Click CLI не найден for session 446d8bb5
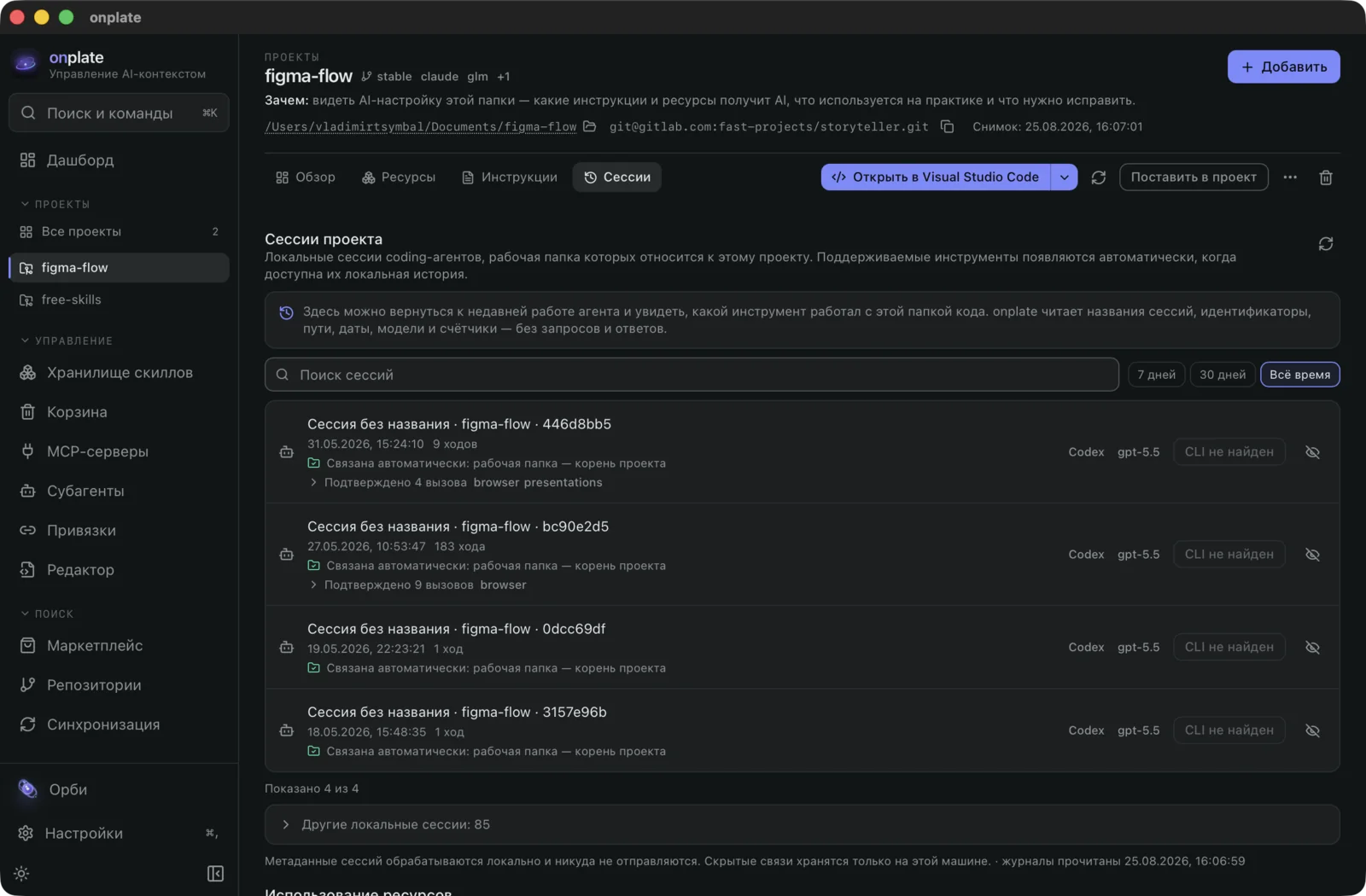Viewport: 1366px width, 896px height. pyautogui.click(x=1229, y=452)
